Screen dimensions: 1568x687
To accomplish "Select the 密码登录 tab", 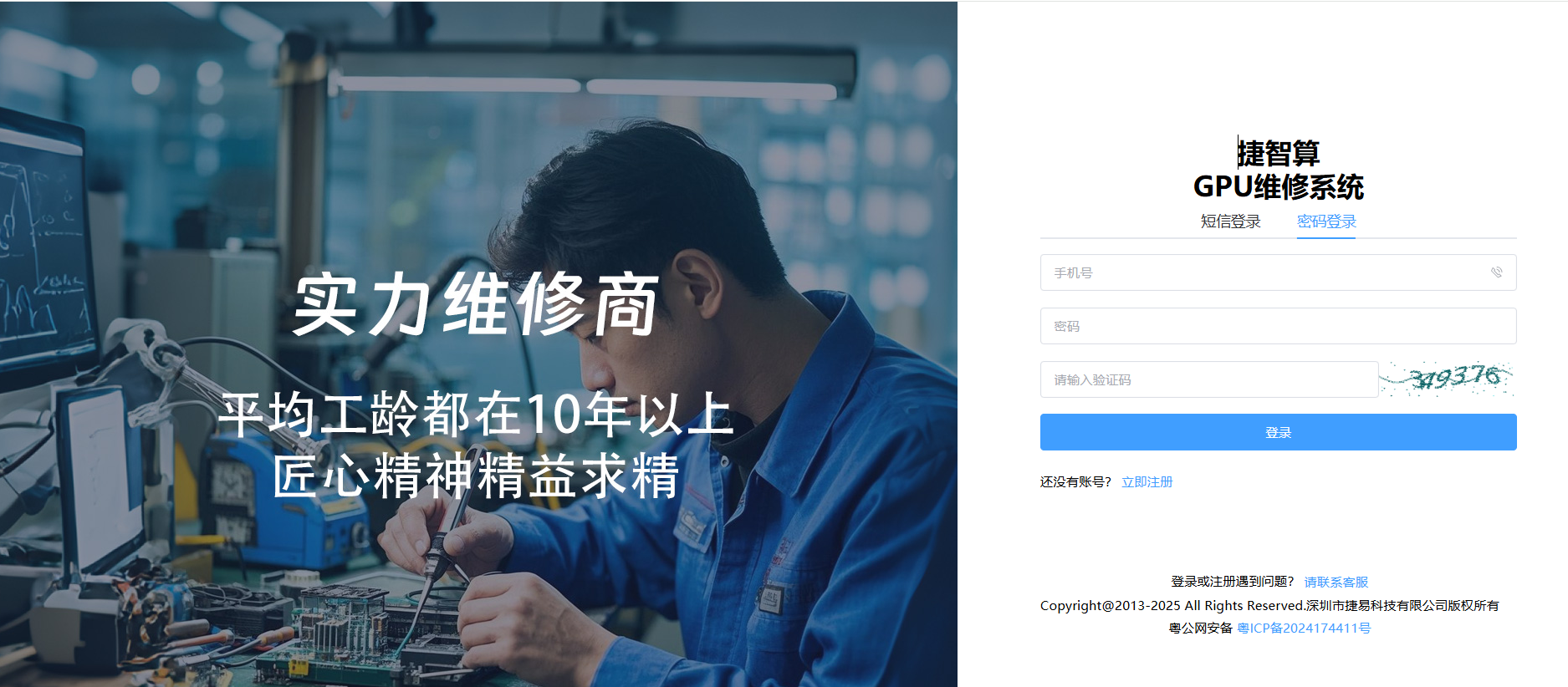I will [1326, 221].
